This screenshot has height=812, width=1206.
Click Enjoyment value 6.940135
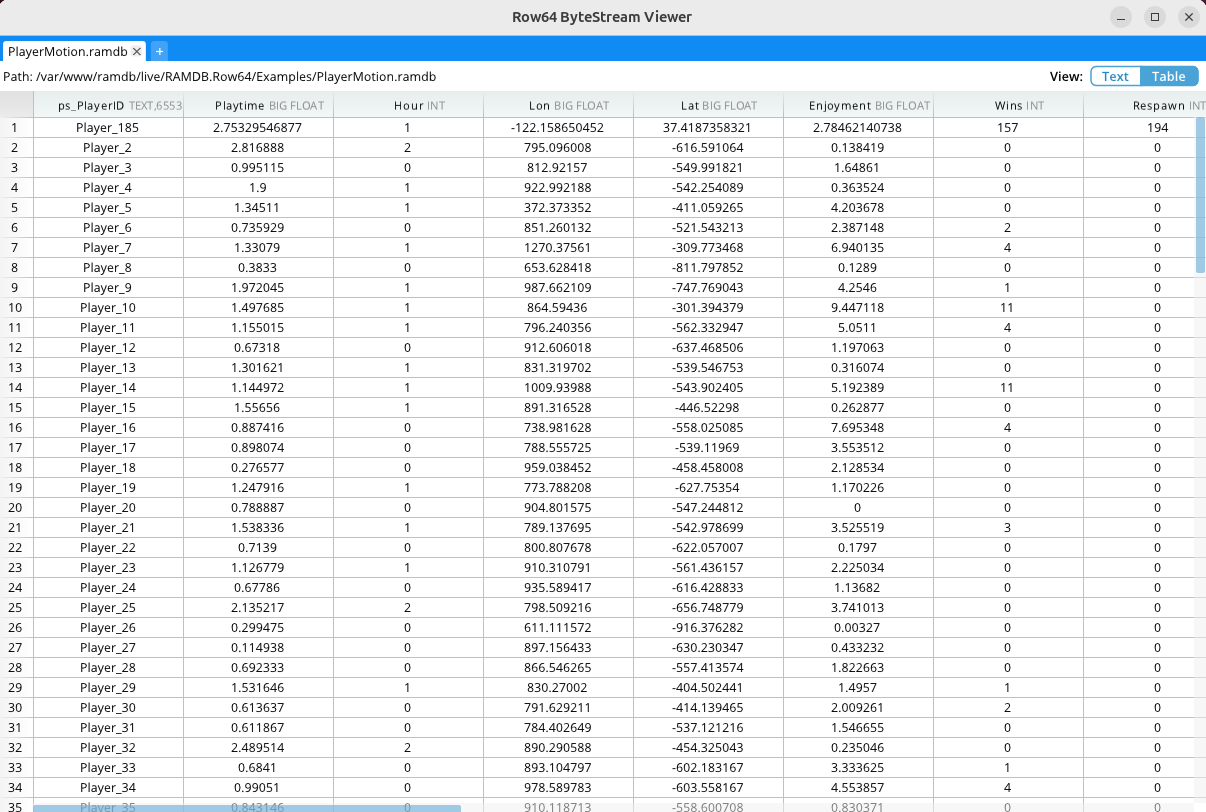pyautogui.click(x=858, y=248)
